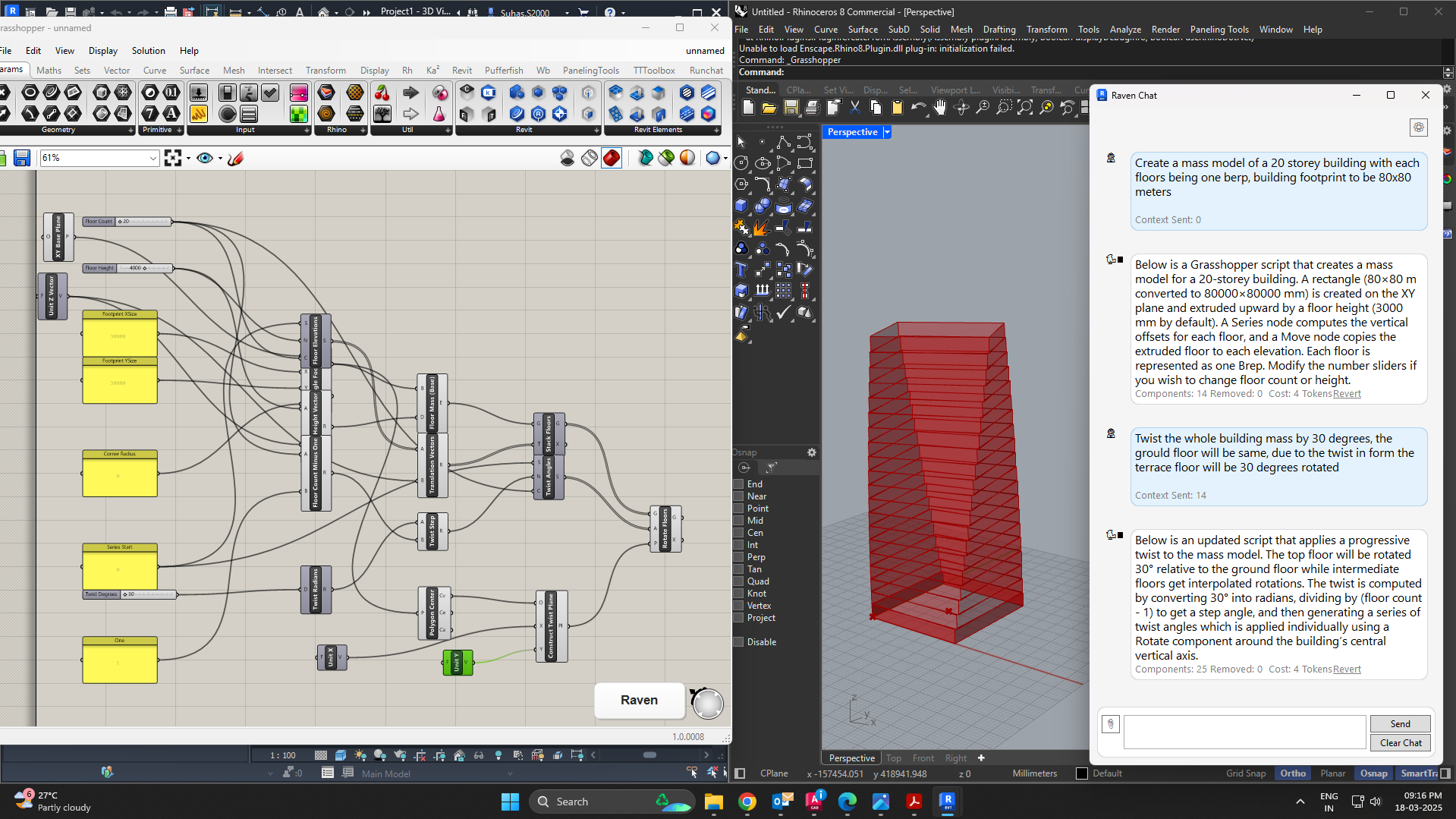Expand the Grasshopper preview eye dropdown arrow

(220, 158)
